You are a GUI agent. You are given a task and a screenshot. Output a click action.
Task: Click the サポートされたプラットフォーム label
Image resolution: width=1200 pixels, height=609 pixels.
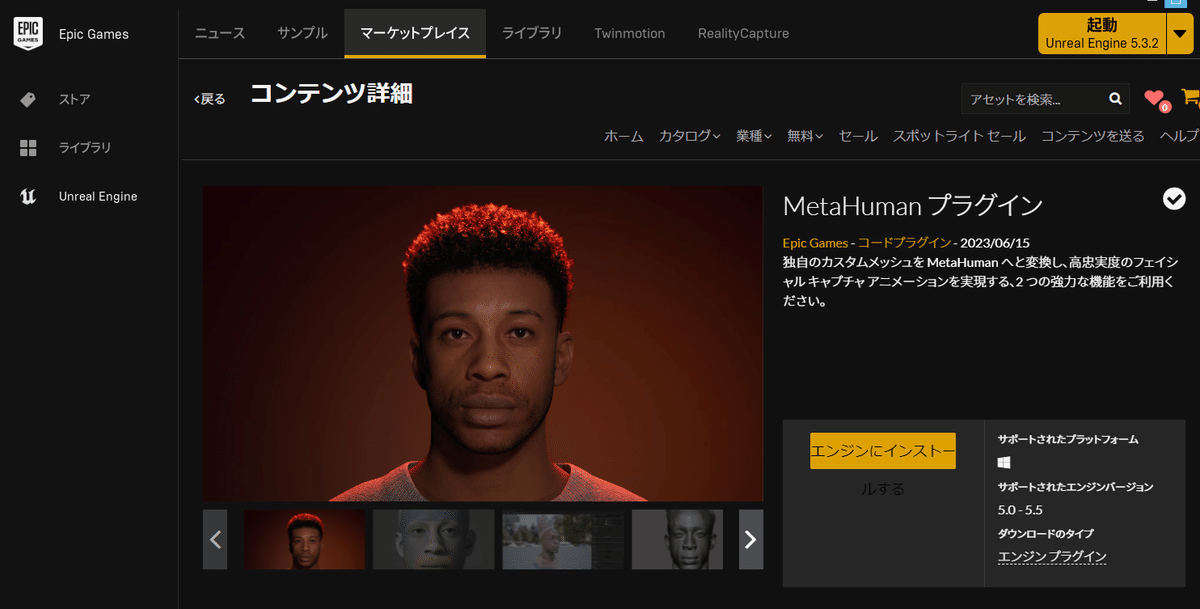(1068, 439)
